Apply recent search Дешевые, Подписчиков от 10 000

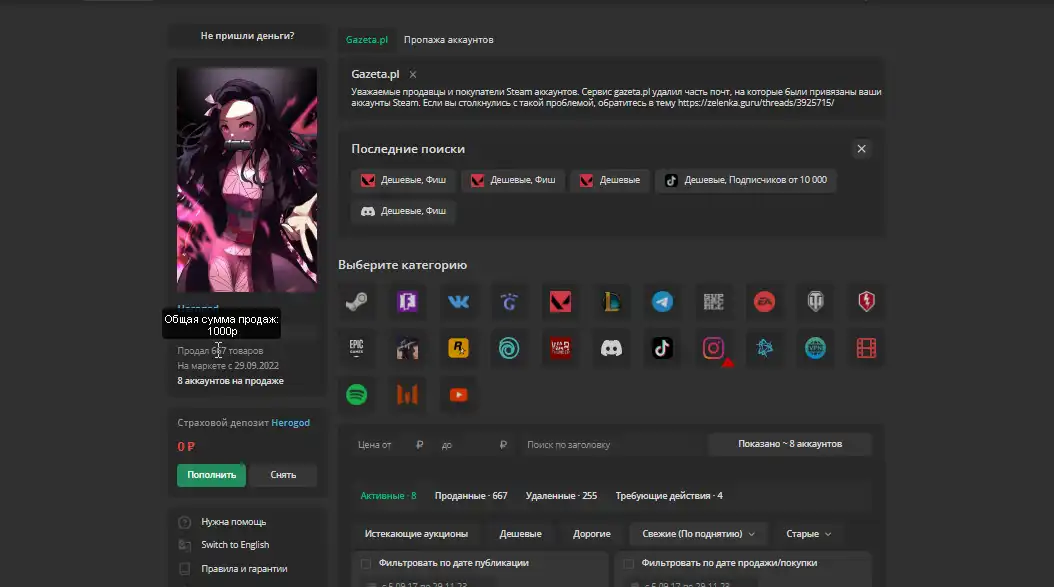pyautogui.click(x=745, y=180)
